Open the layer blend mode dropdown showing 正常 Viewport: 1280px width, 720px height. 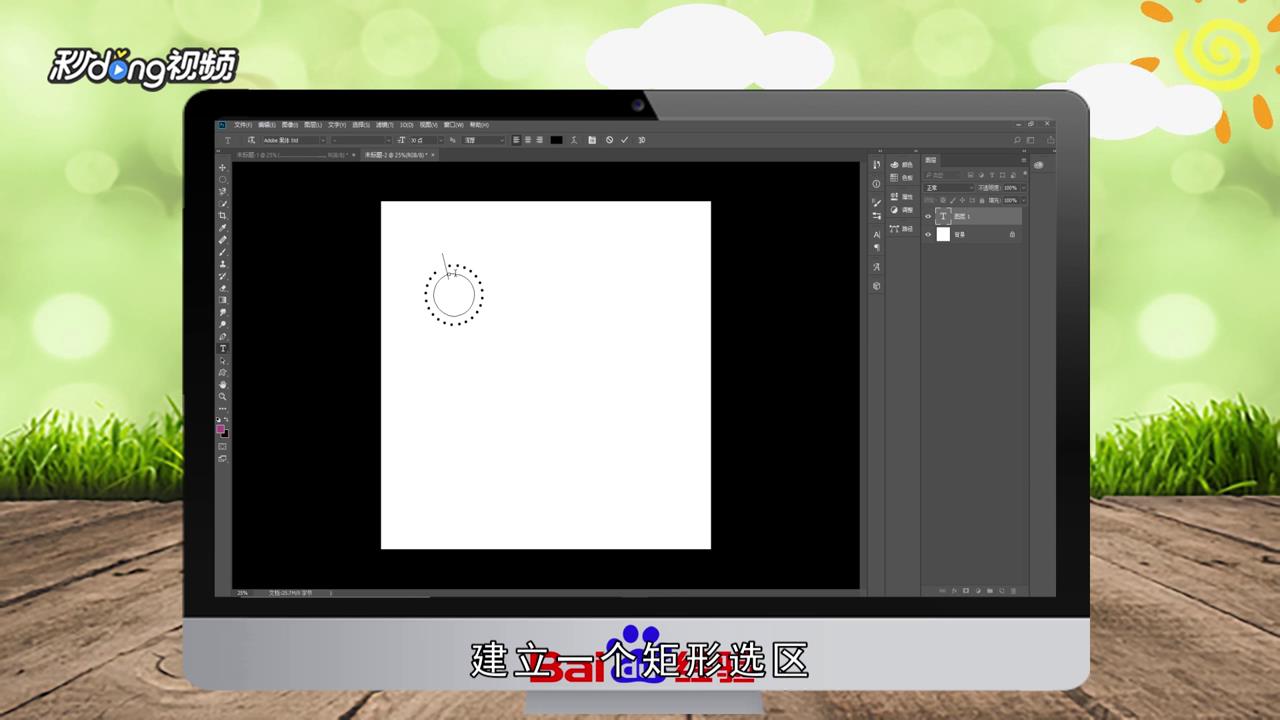tap(947, 188)
